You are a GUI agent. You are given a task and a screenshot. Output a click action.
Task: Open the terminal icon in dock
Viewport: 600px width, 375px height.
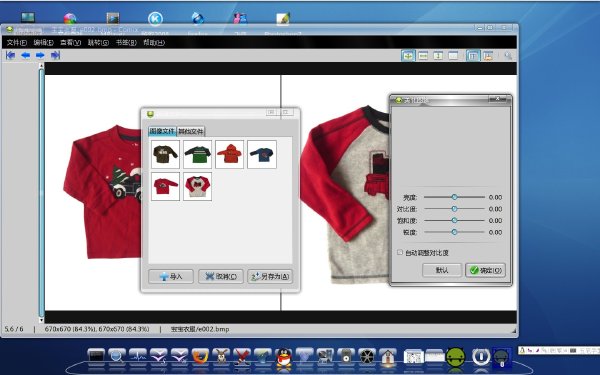tap(96, 356)
